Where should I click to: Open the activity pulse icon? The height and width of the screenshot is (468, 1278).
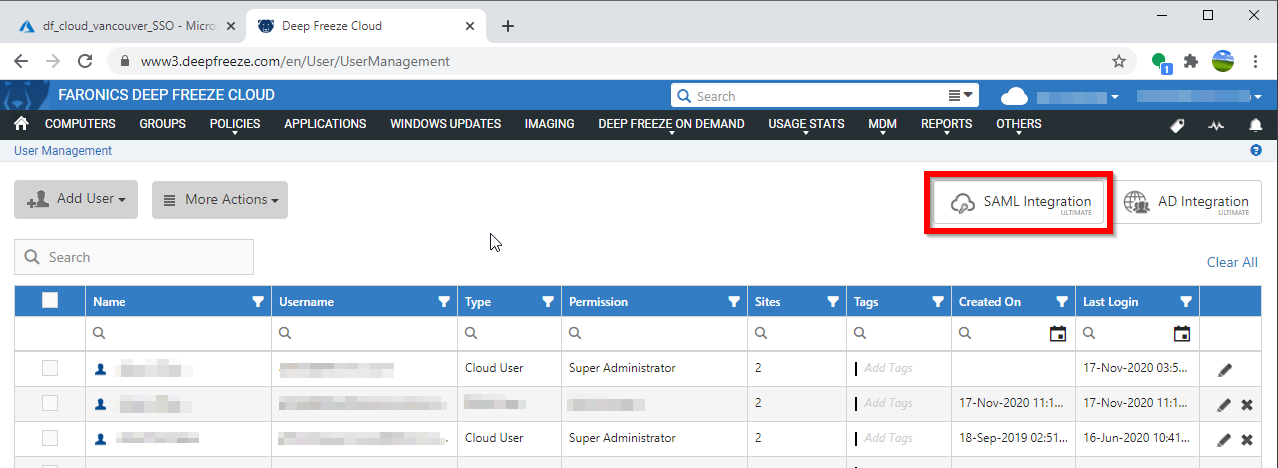[1216, 125]
